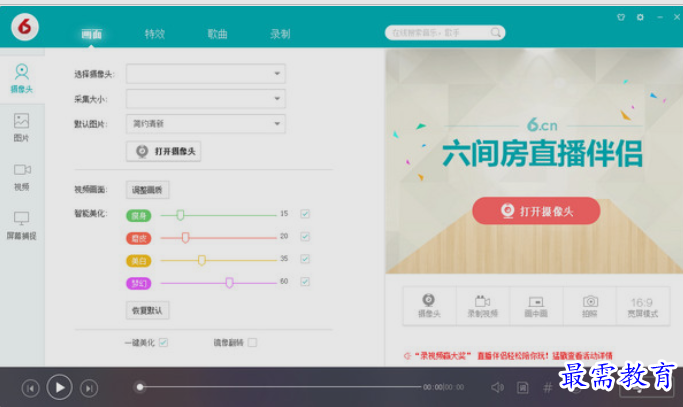
Task: Click the yellow 美白 slider track
Action: click(219, 260)
